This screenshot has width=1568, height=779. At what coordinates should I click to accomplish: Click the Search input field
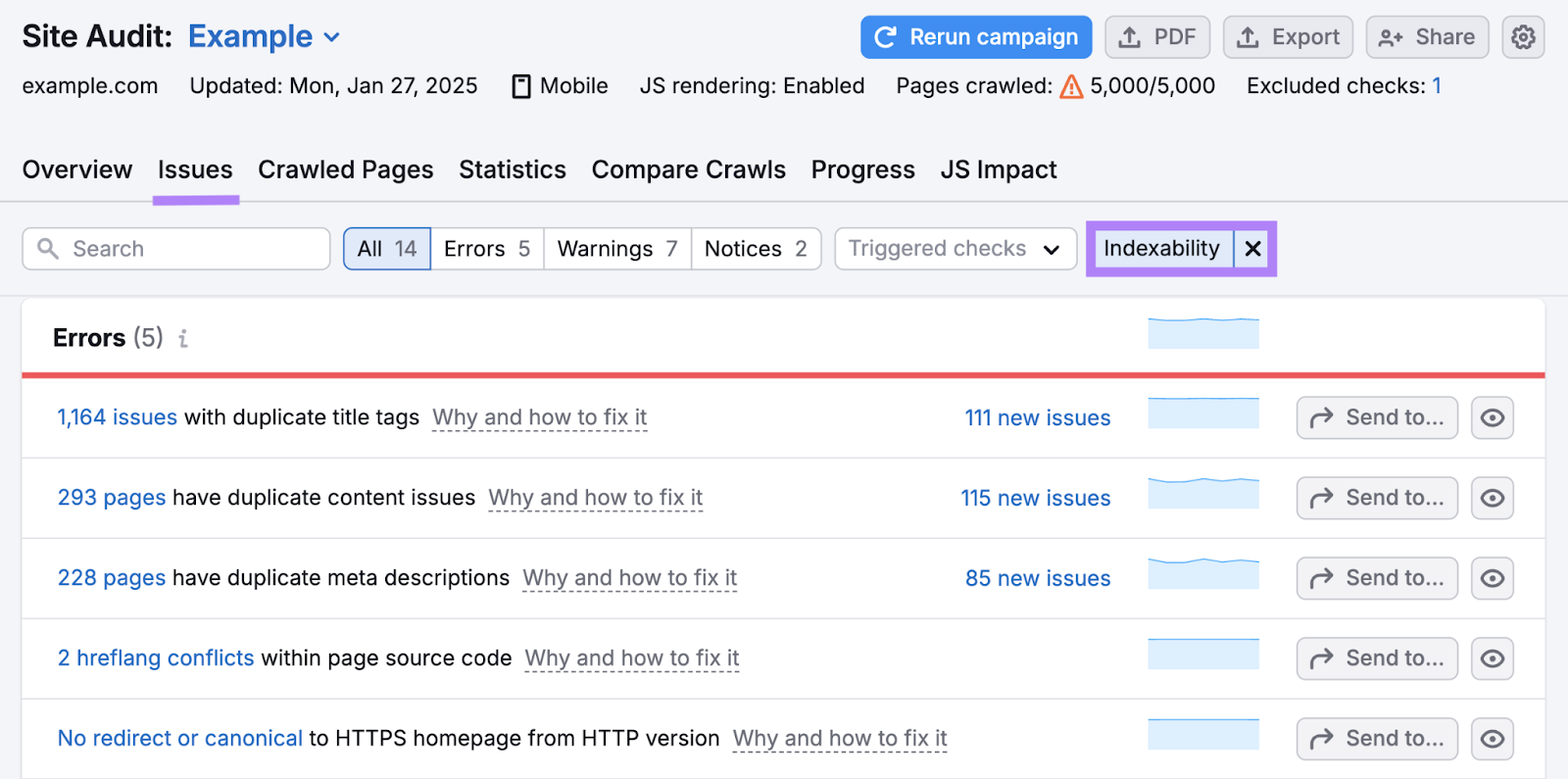point(176,249)
